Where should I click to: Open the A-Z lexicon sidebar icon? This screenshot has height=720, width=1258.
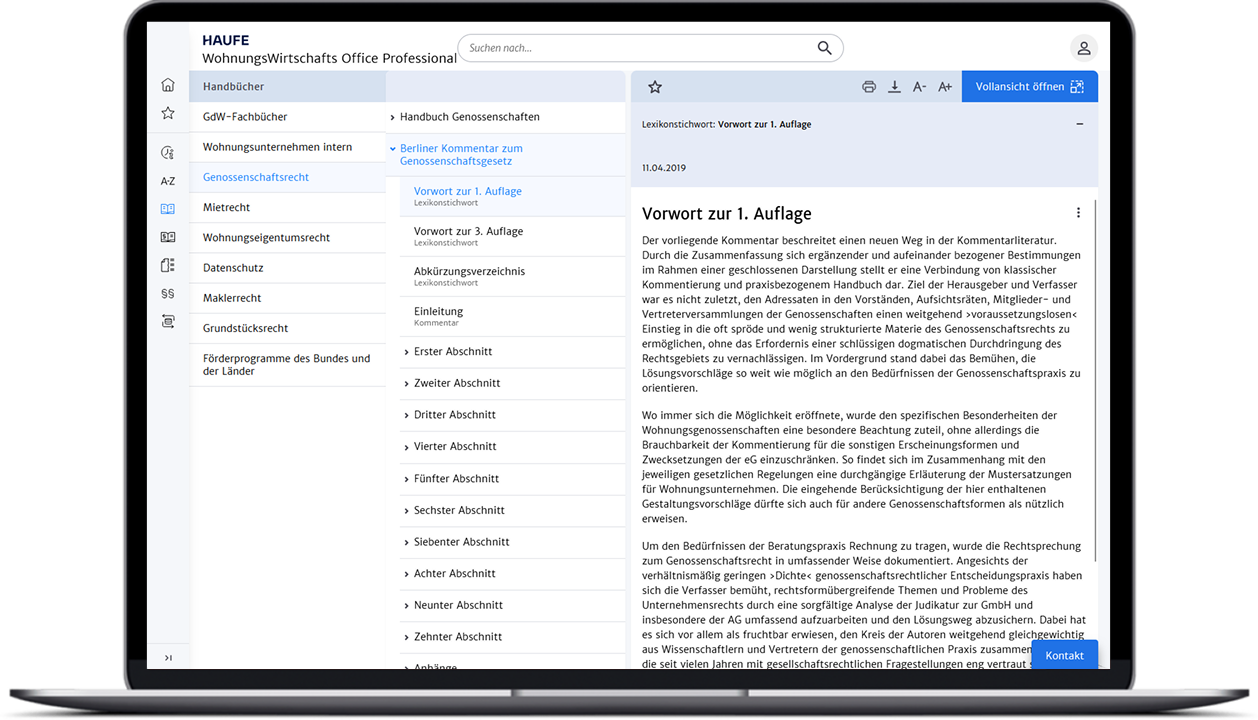[168, 181]
